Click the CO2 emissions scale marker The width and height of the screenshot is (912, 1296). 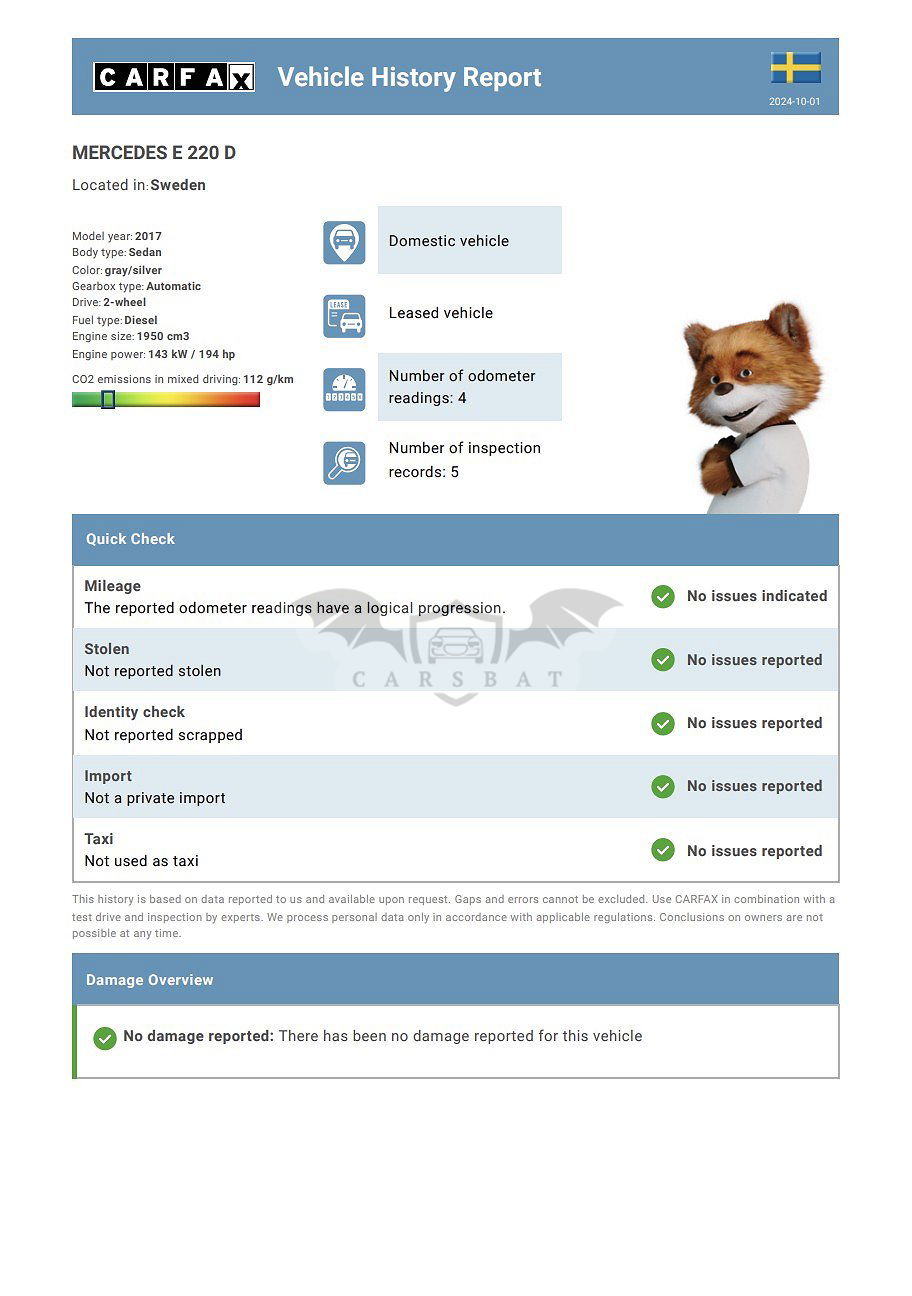(x=108, y=400)
